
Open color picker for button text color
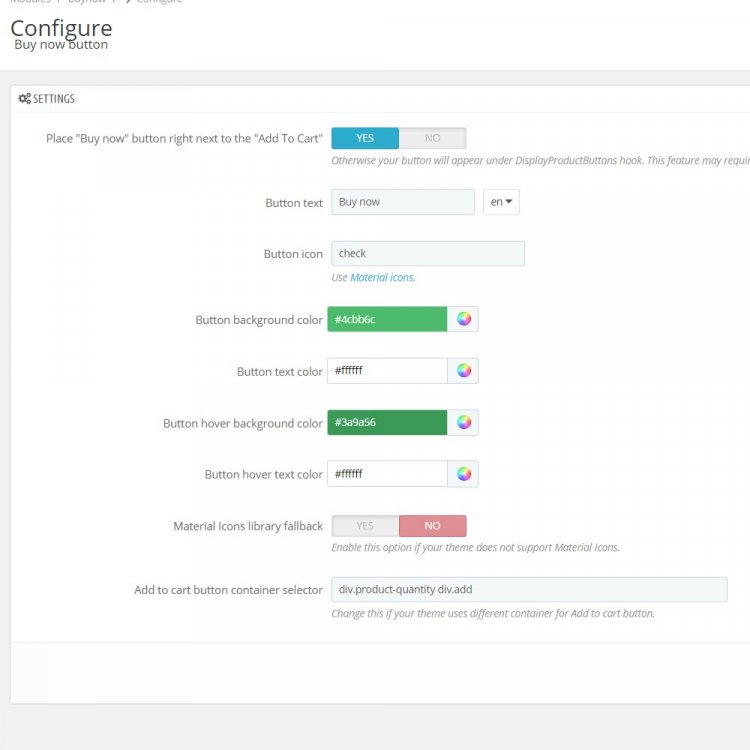tap(464, 371)
